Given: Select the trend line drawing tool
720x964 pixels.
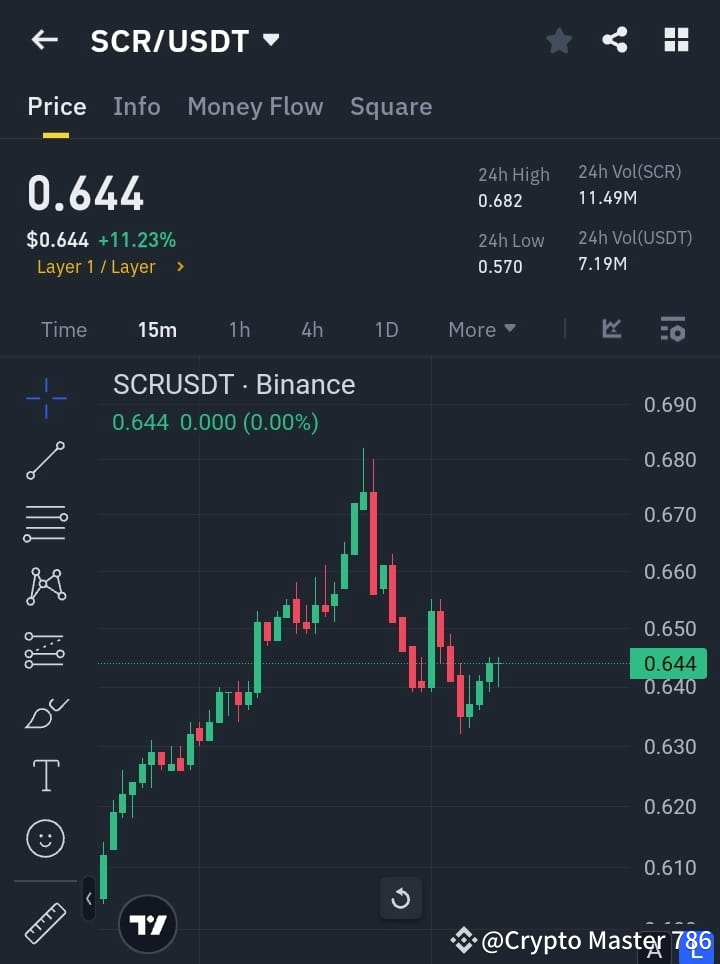Looking at the screenshot, I should click(x=45, y=461).
